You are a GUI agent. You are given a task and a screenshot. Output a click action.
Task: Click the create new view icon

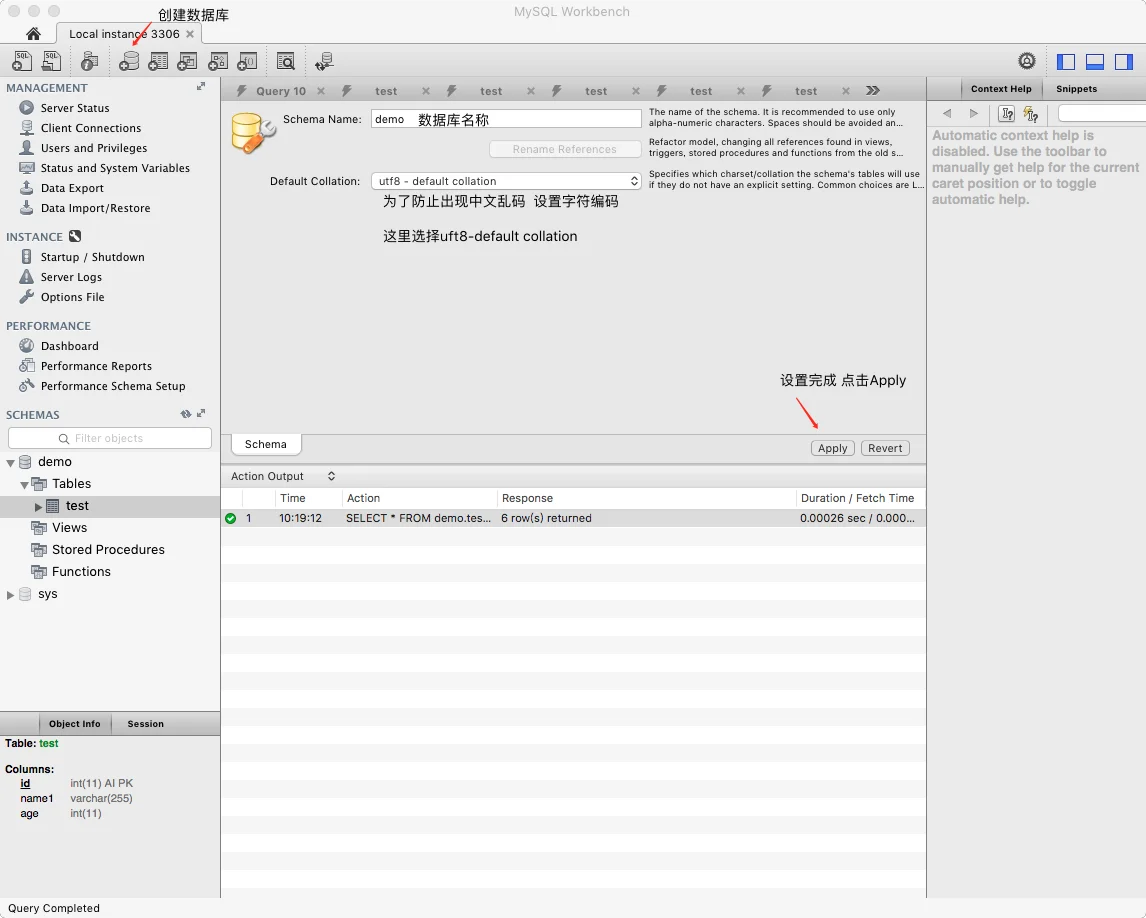187,61
